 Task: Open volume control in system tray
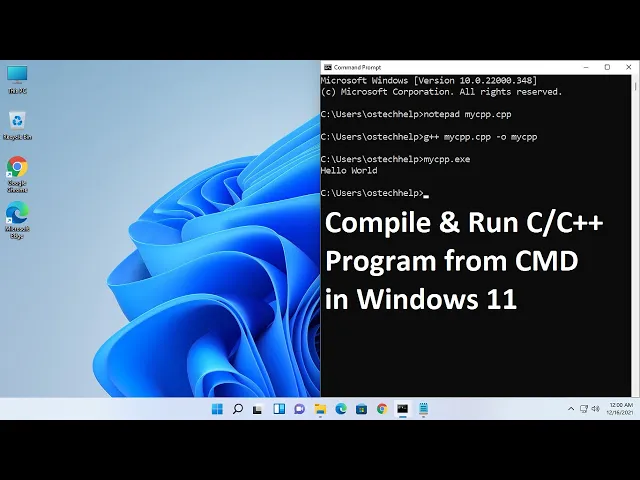596,409
